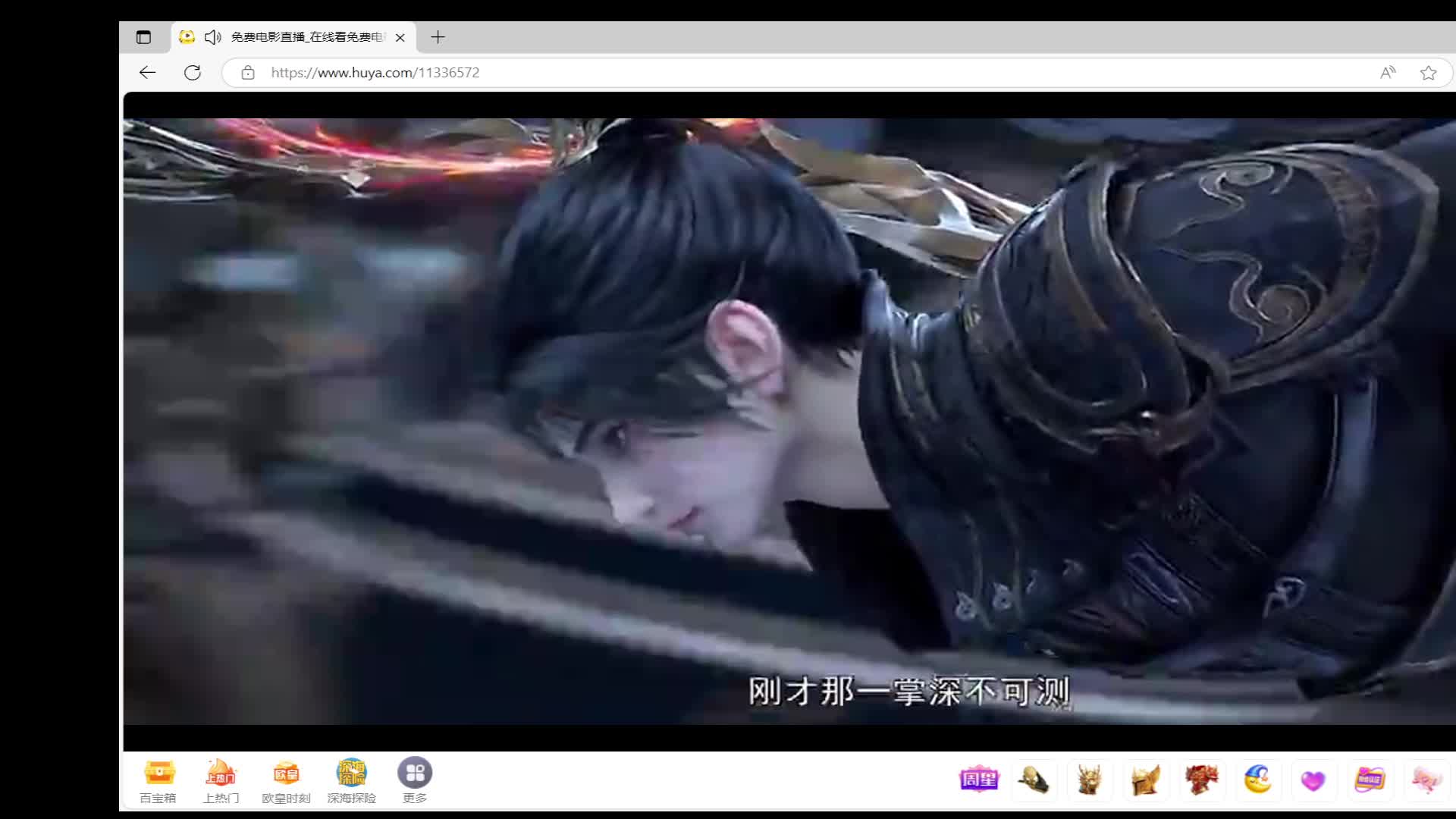Reload the Huya page
Image resolution: width=1456 pixels, height=819 pixels.
coord(193,73)
